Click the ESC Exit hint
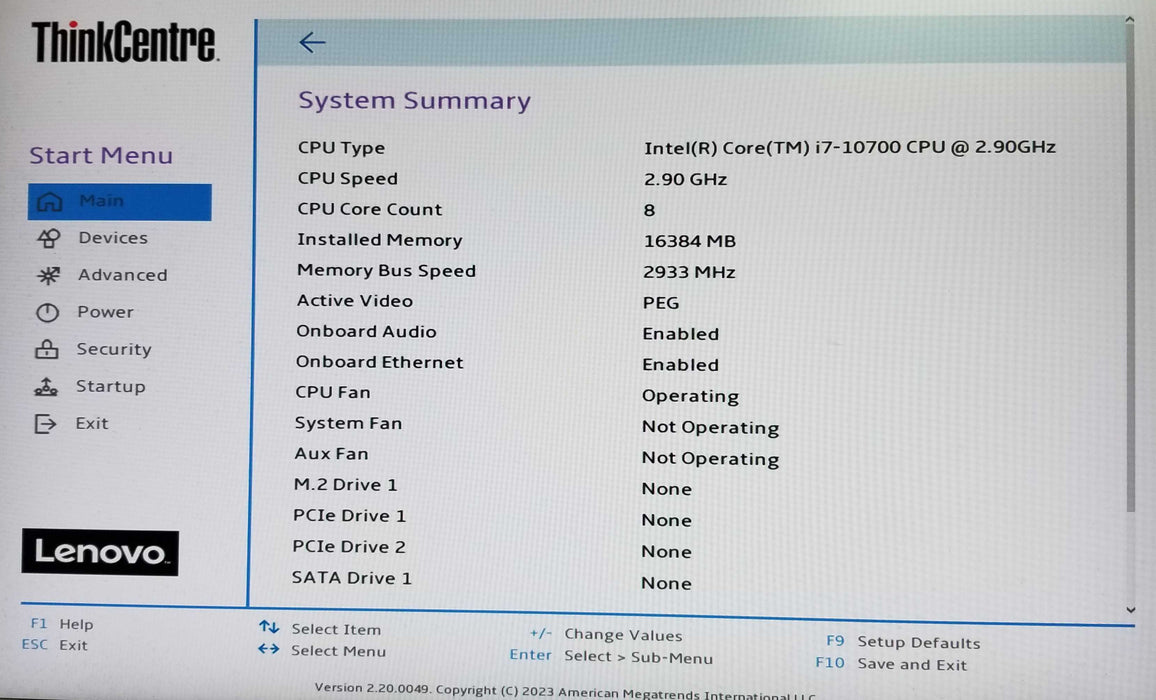The image size is (1156, 700). (x=55, y=645)
